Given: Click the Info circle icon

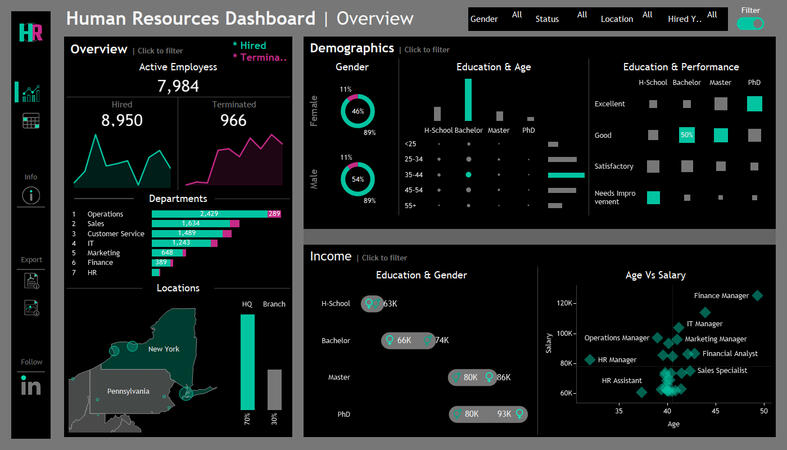Looking at the screenshot, I should 30,196.
